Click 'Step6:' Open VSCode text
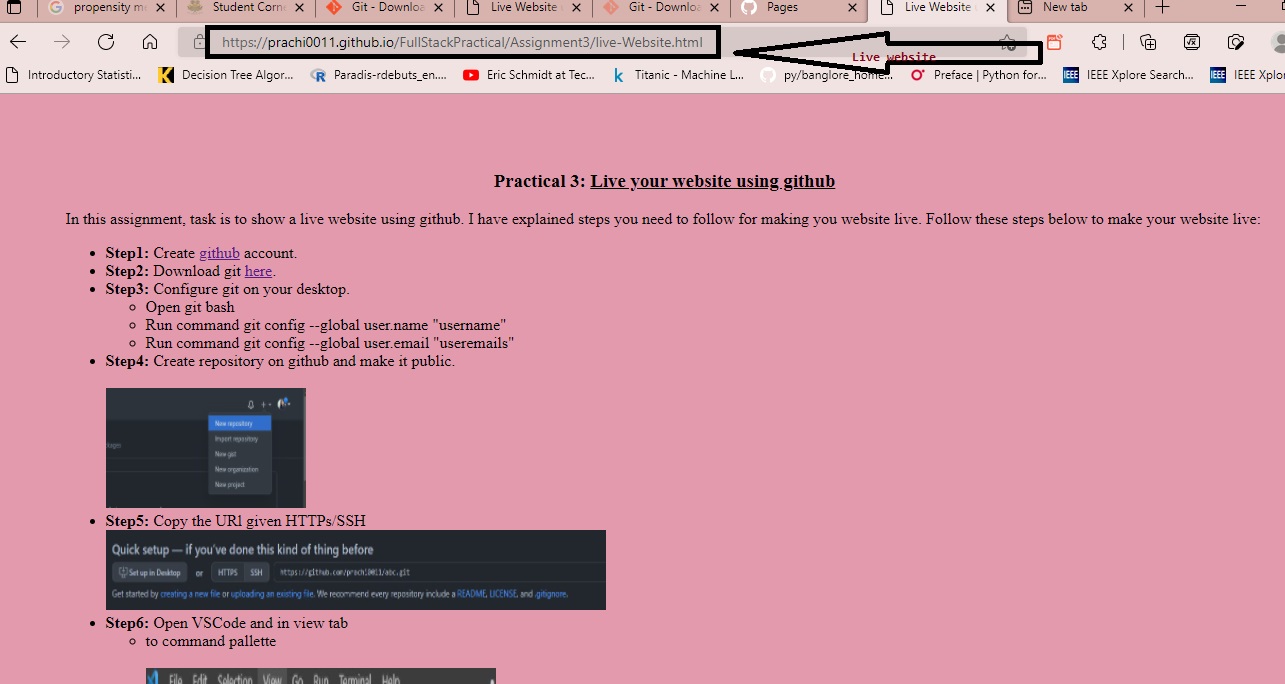This screenshot has width=1285, height=684. pyautogui.click(x=227, y=623)
